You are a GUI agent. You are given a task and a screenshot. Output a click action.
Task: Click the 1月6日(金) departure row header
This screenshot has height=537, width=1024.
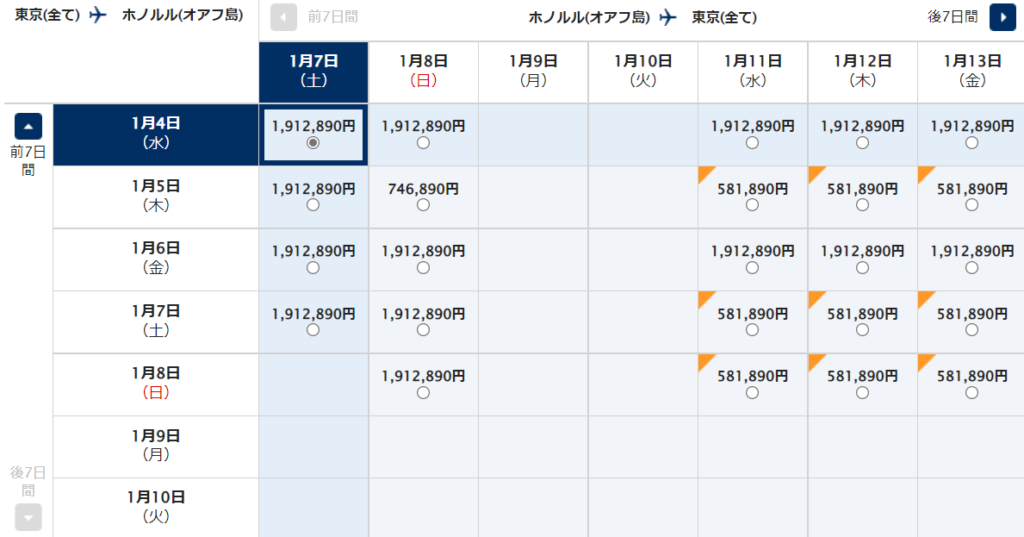[155, 259]
